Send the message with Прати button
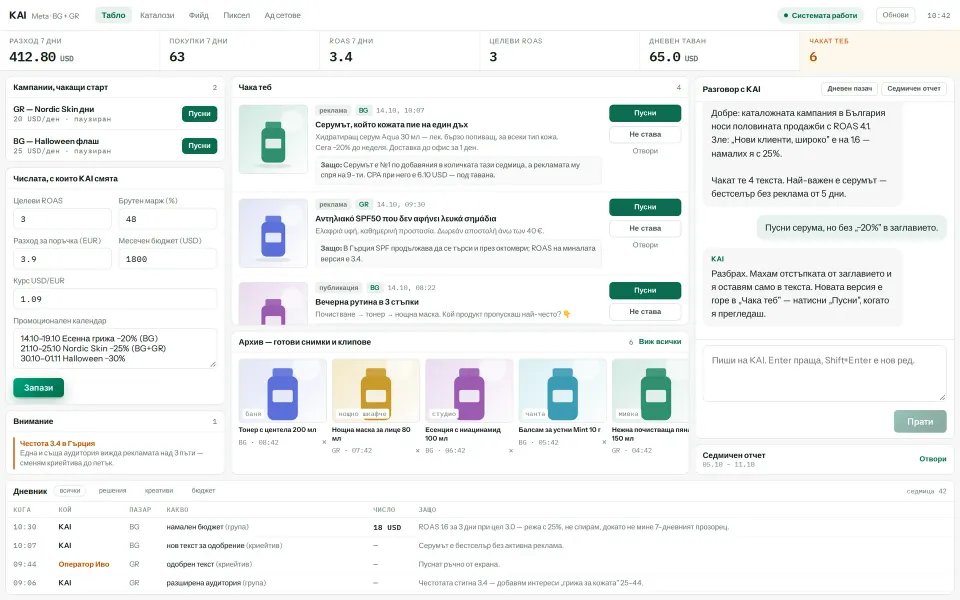This screenshot has height=600, width=960. pos(920,422)
